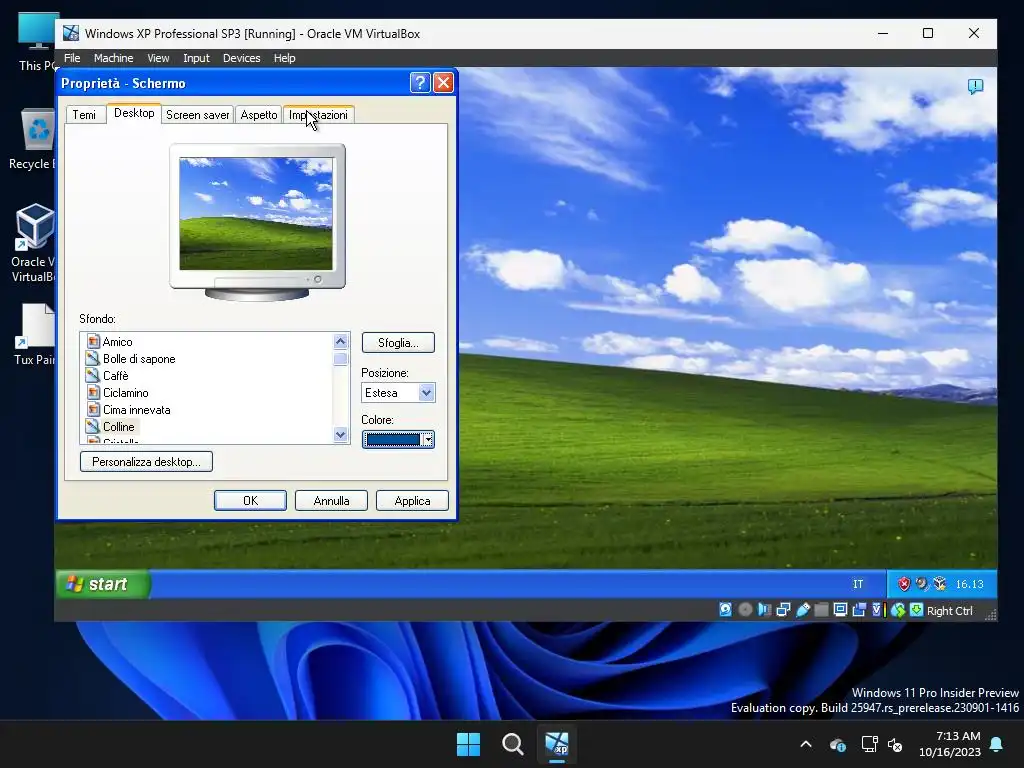Click the monitor wallpaper preview image

[x=256, y=214]
